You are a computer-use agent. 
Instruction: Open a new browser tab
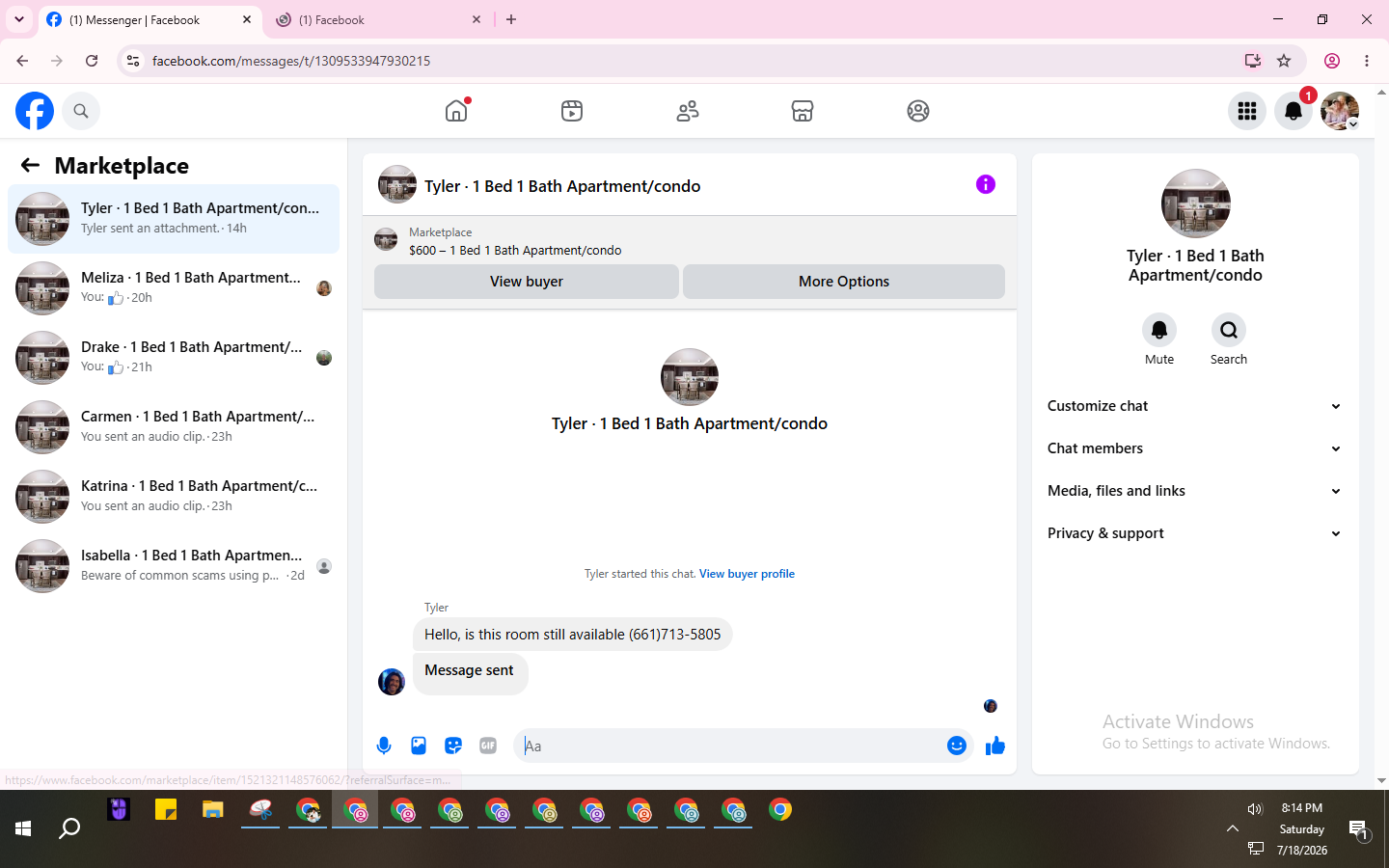tap(511, 19)
